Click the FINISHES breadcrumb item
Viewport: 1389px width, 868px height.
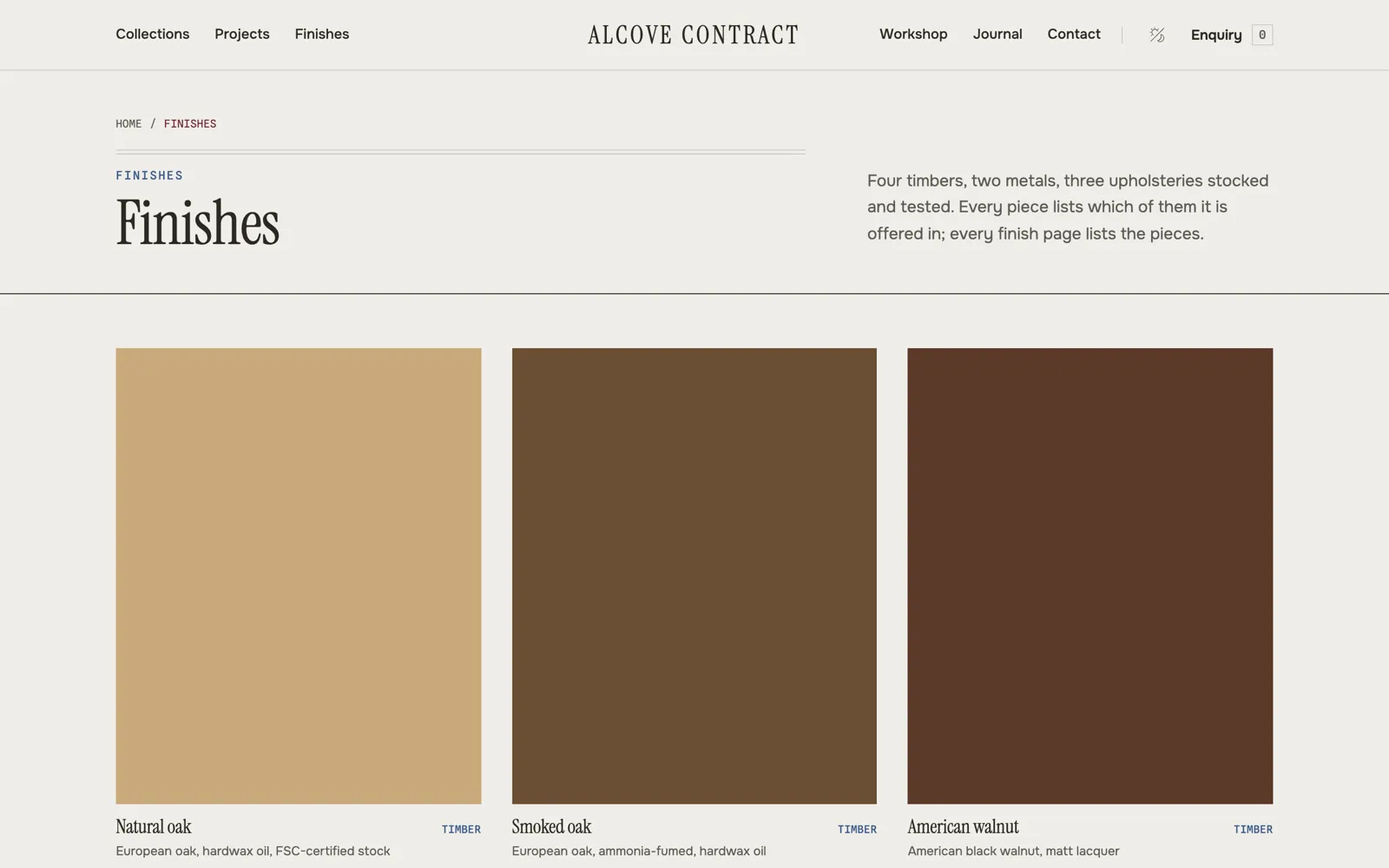[x=190, y=124]
